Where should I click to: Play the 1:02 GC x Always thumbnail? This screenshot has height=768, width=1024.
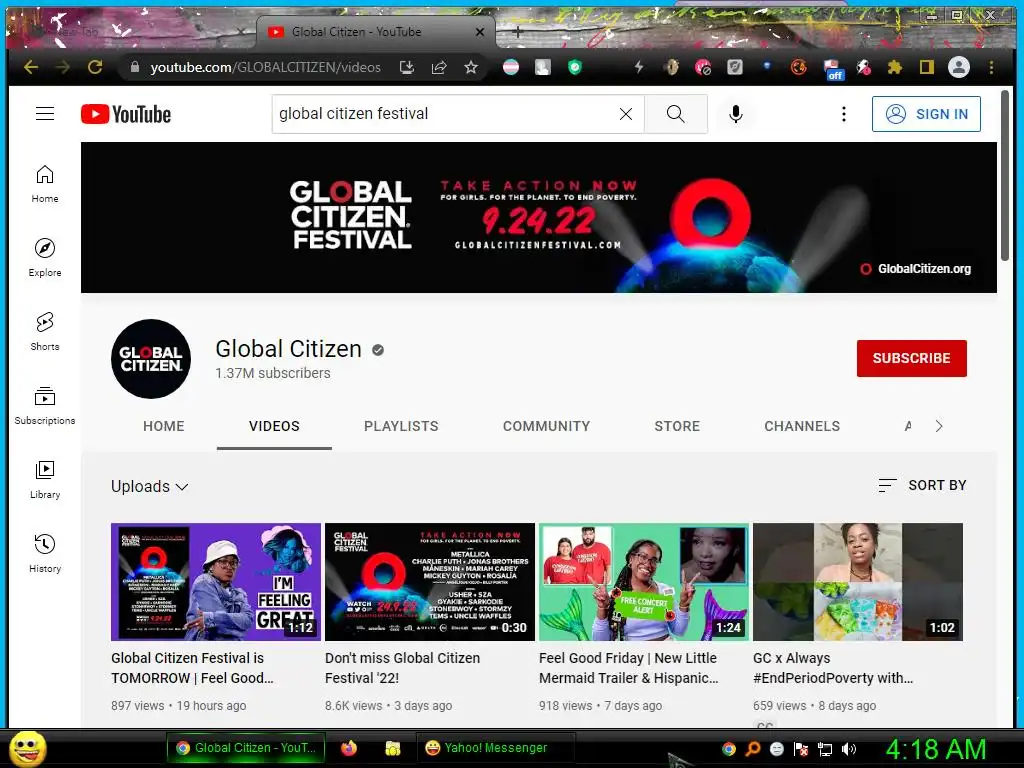857,581
